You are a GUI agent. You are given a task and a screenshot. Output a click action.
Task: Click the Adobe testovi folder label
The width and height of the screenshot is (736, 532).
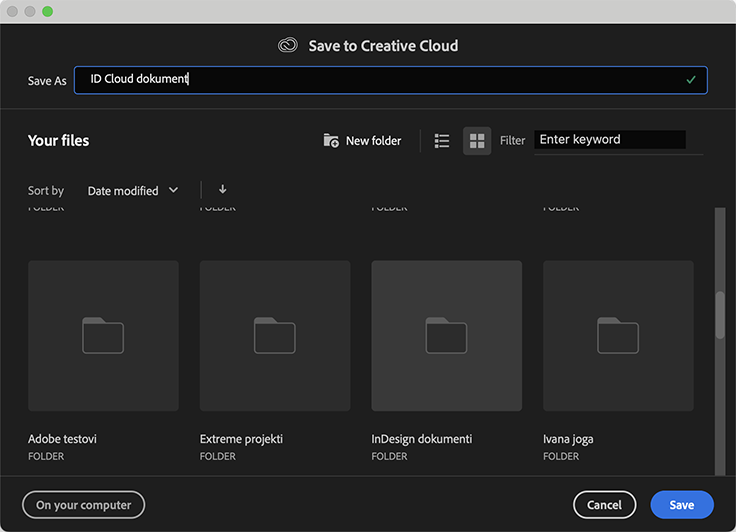pos(62,439)
